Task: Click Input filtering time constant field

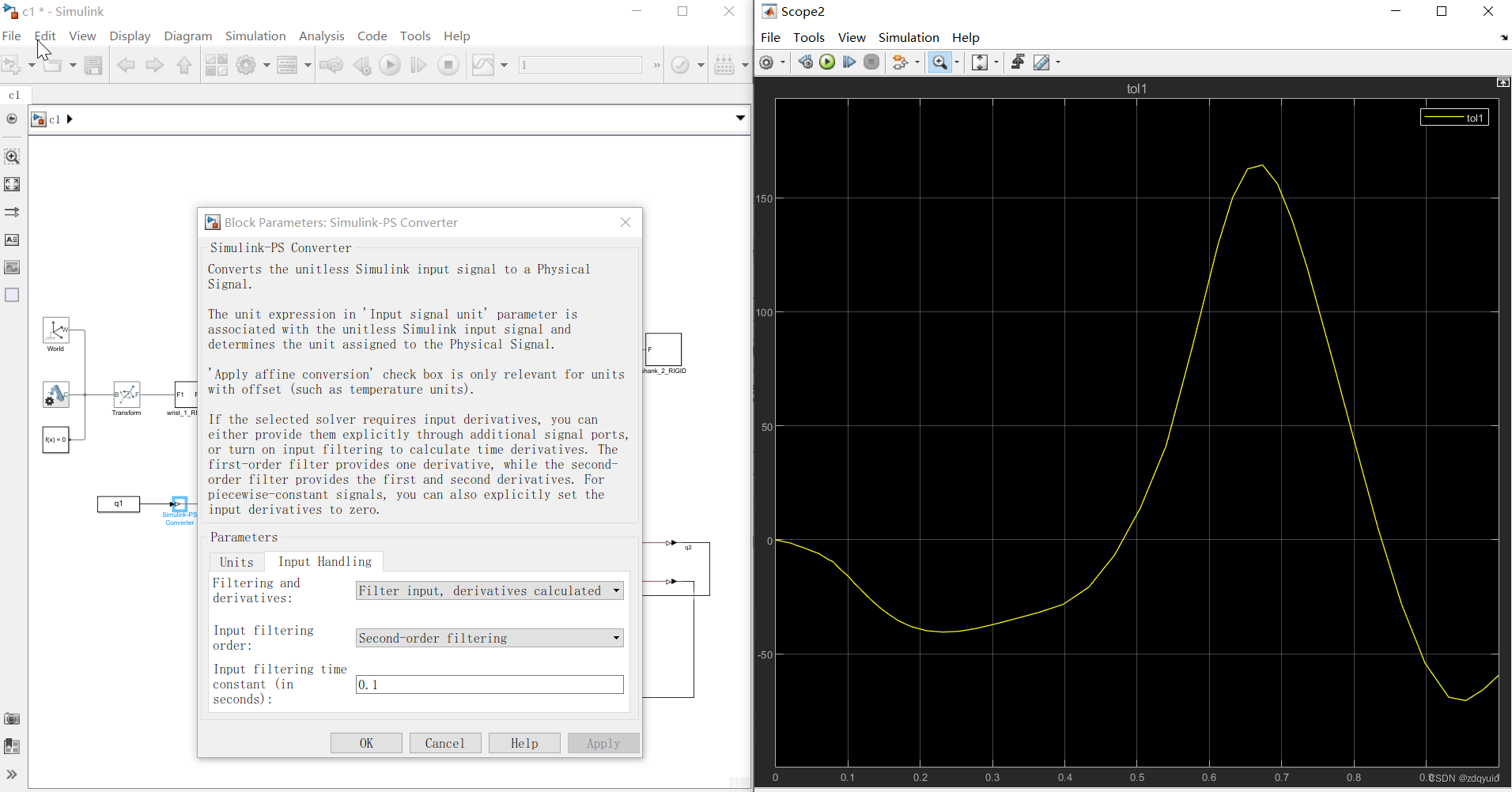Action: (490, 685)
